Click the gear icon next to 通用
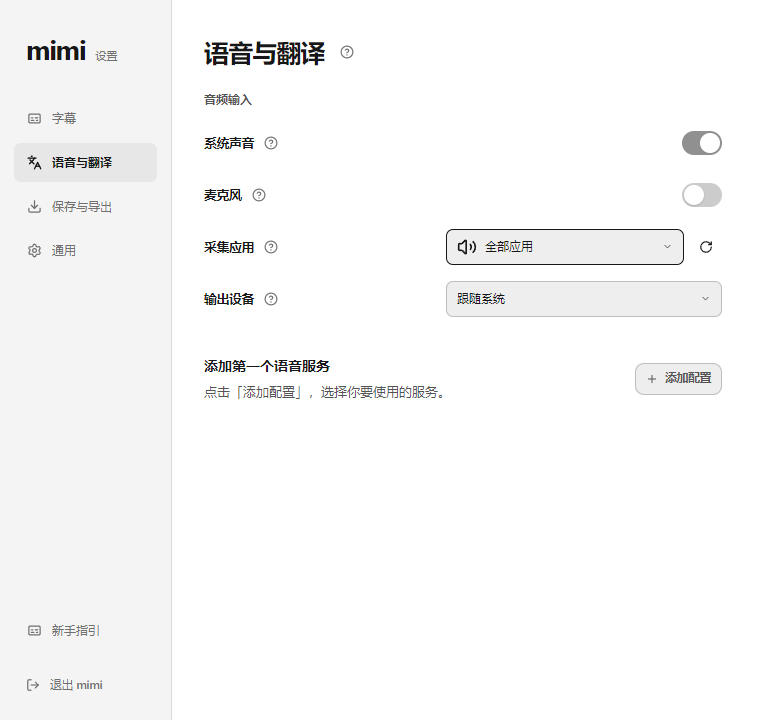Viewport: 760px width, 720px height. coord(34,251)
